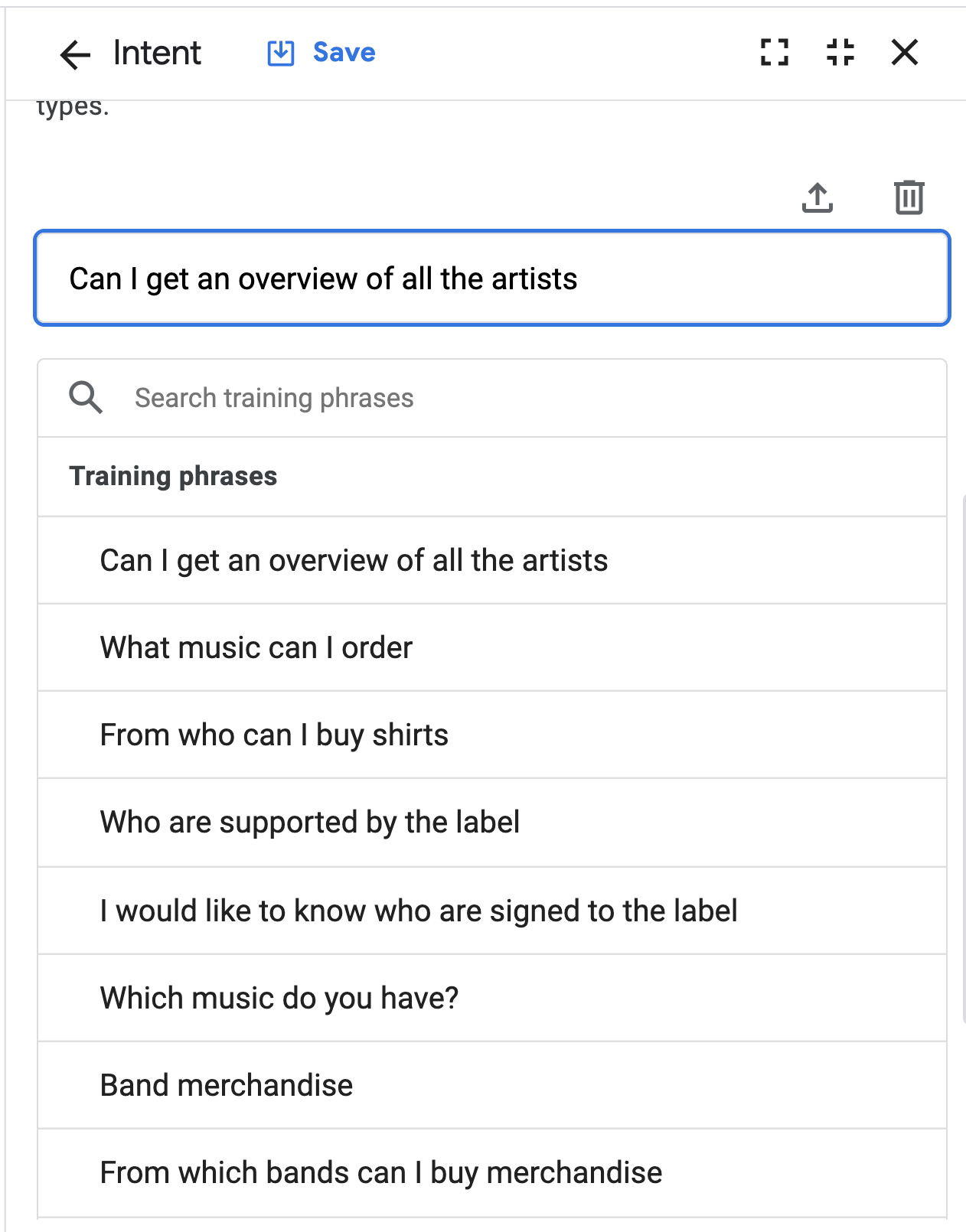Select 'What music can I order' phrase
966x1232 pixels.
(256, 648)
